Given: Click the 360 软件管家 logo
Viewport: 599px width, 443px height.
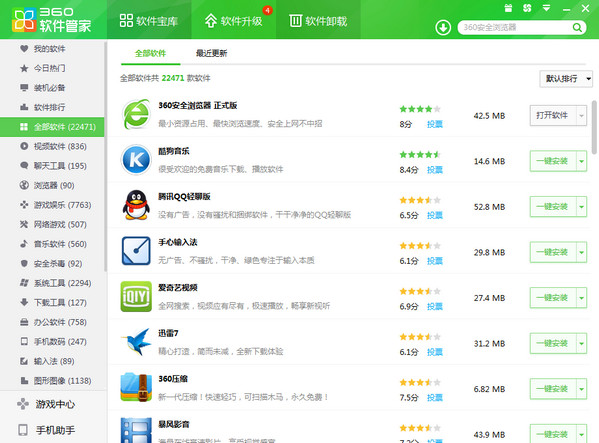Looking at the screenshot, I should [x=52, y=20].
